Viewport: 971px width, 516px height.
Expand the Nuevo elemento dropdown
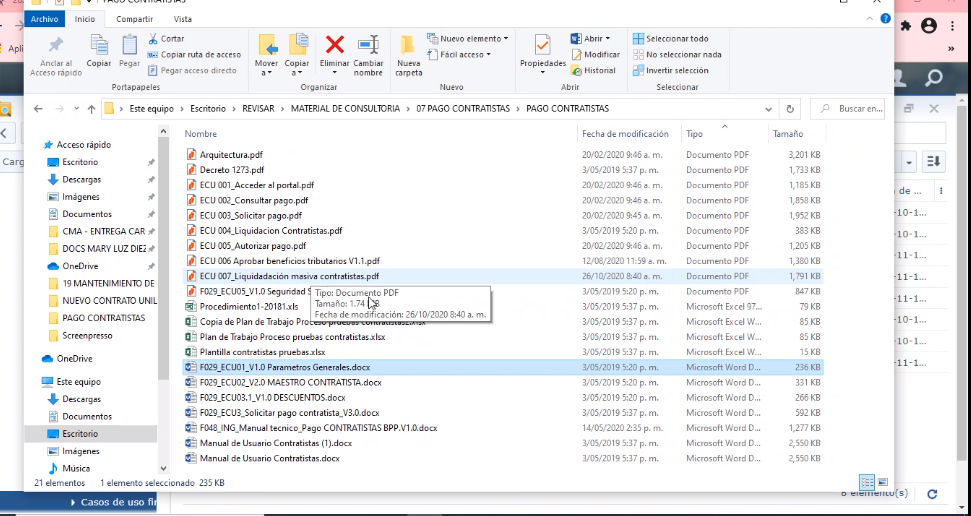467,39
